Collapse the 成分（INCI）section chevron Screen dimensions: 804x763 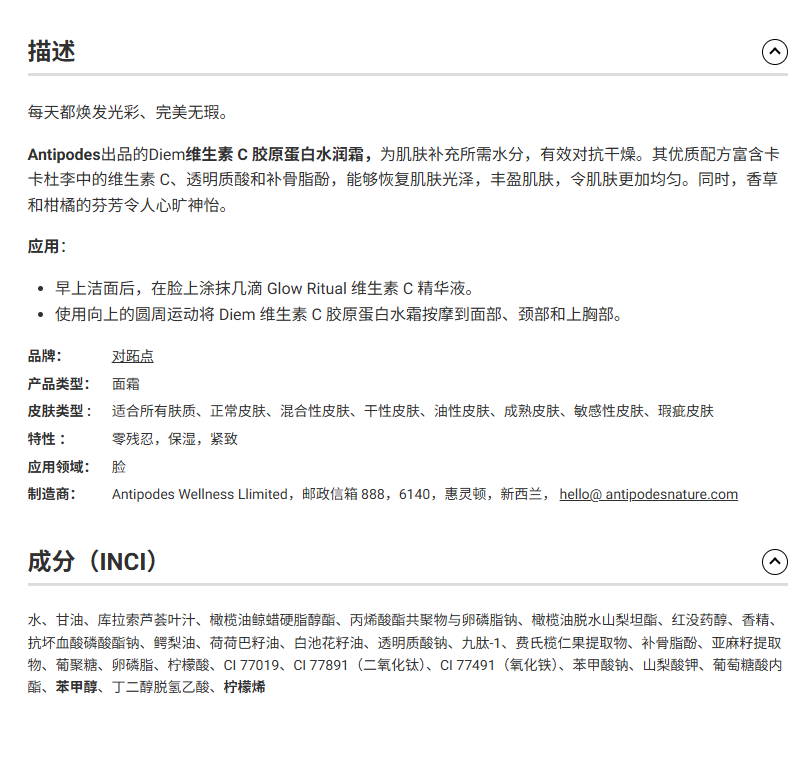point(774,562)
